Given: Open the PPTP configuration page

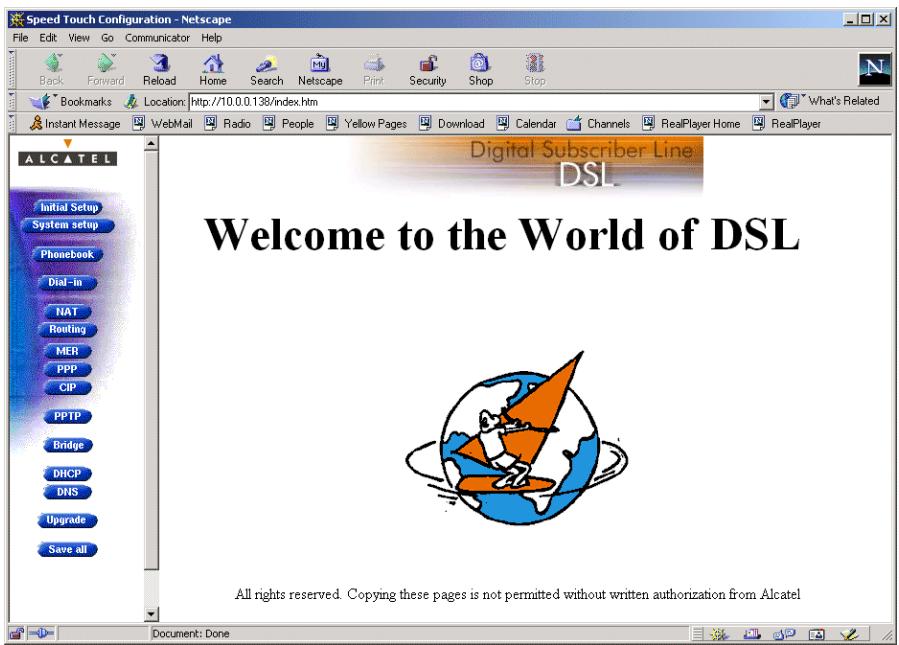Looking at the screenshot, I should (x=67, y=416).
